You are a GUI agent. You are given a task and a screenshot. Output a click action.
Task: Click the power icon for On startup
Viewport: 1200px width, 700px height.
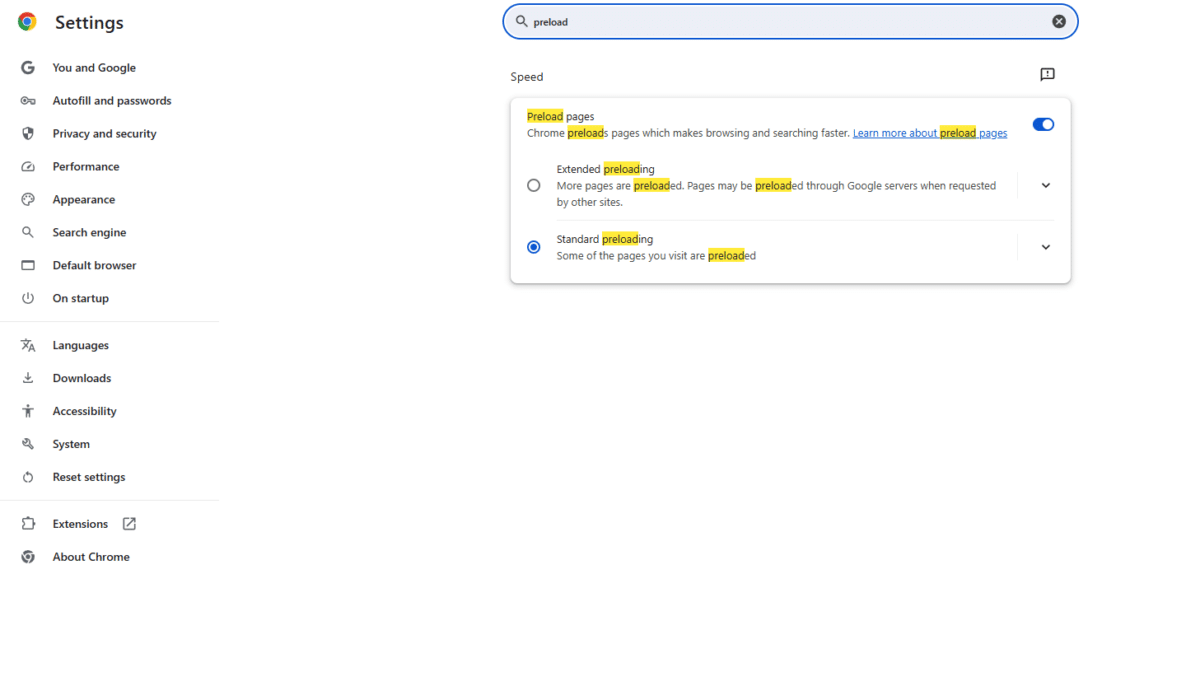(28, 299)
